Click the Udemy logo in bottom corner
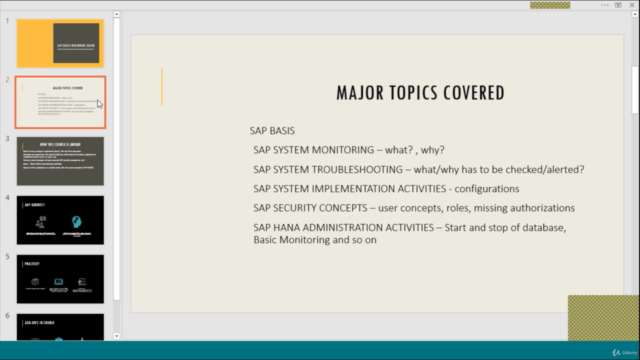The image size is (640, 360). (x=624, y=352)
